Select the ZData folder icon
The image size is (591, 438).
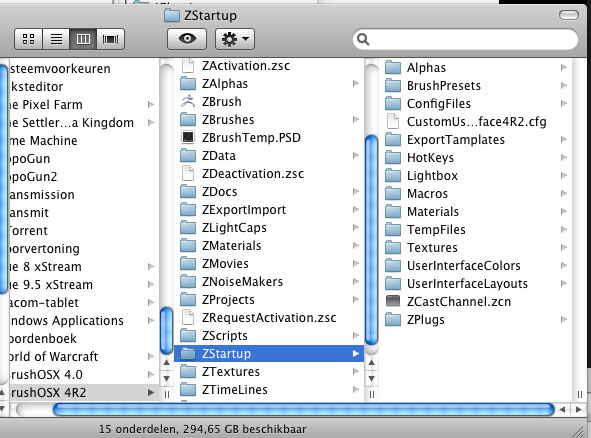point(188,155)
